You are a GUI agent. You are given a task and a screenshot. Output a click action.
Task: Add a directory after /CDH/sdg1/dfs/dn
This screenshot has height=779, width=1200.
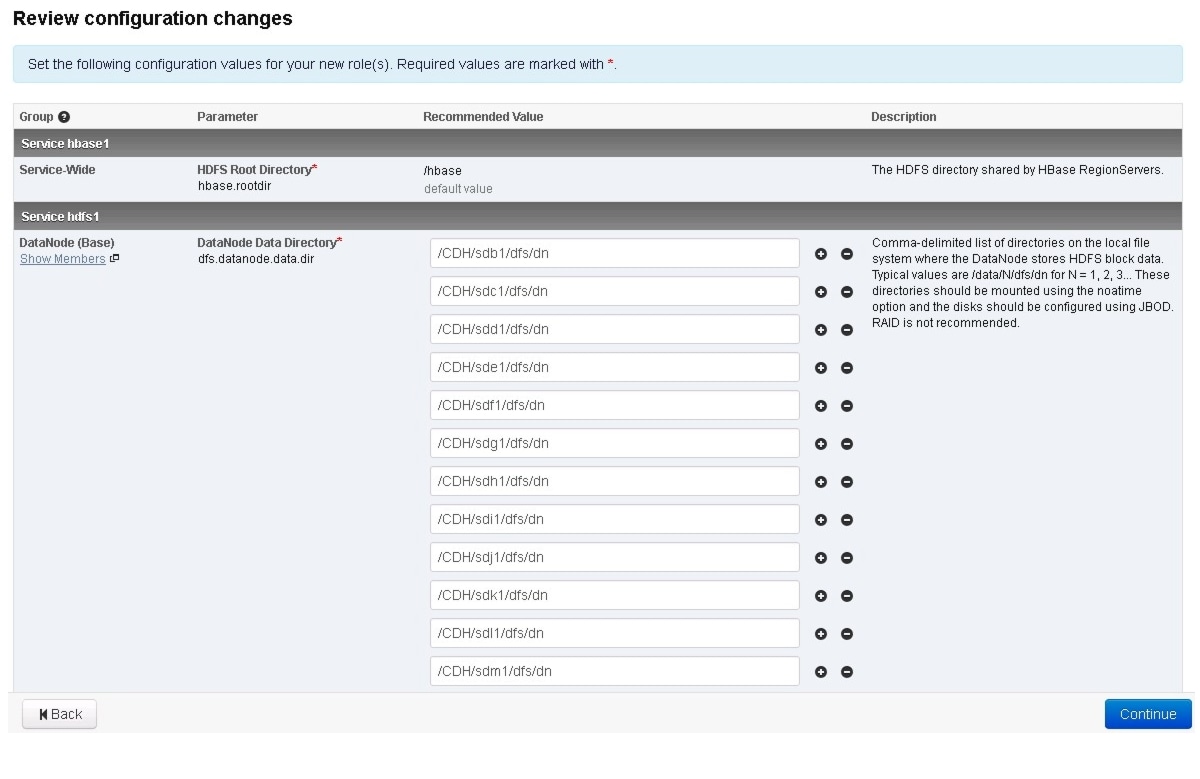[x=821, y=444]
